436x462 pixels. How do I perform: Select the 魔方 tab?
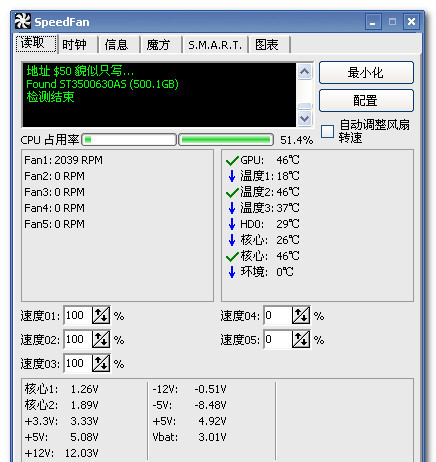point(158,45)
